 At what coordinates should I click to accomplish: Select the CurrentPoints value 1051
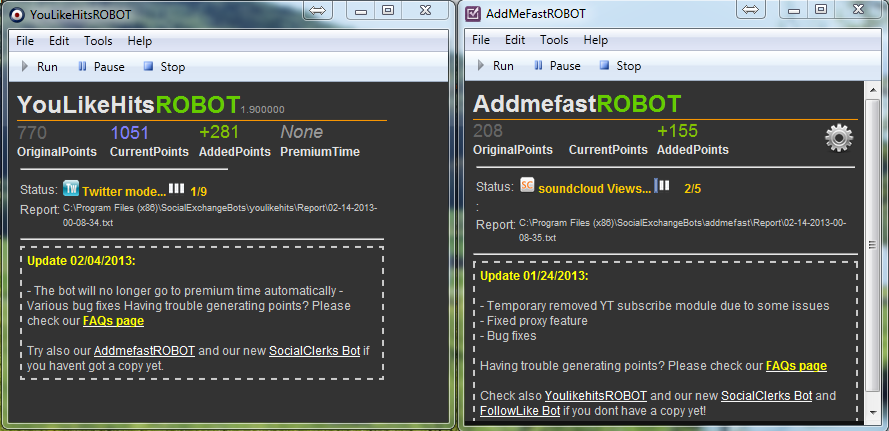130,133
